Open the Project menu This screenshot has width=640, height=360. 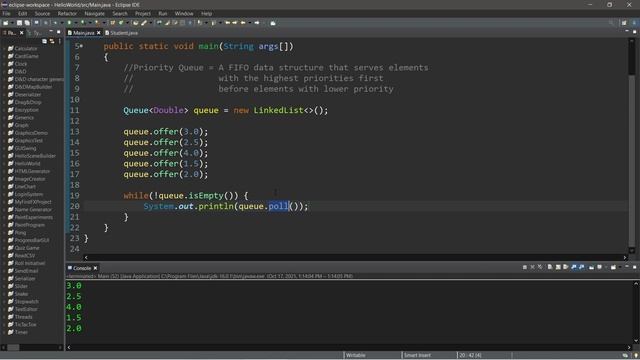point(143,13)
